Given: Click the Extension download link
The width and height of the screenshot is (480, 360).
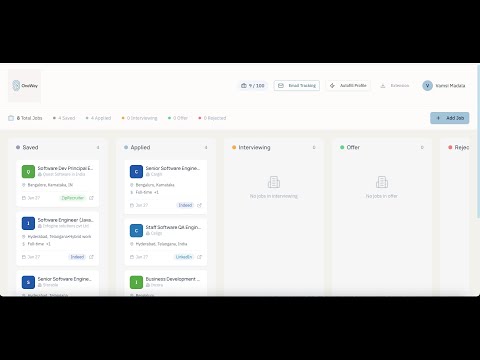Looking at the screenshot, I should tap(395, 86).
